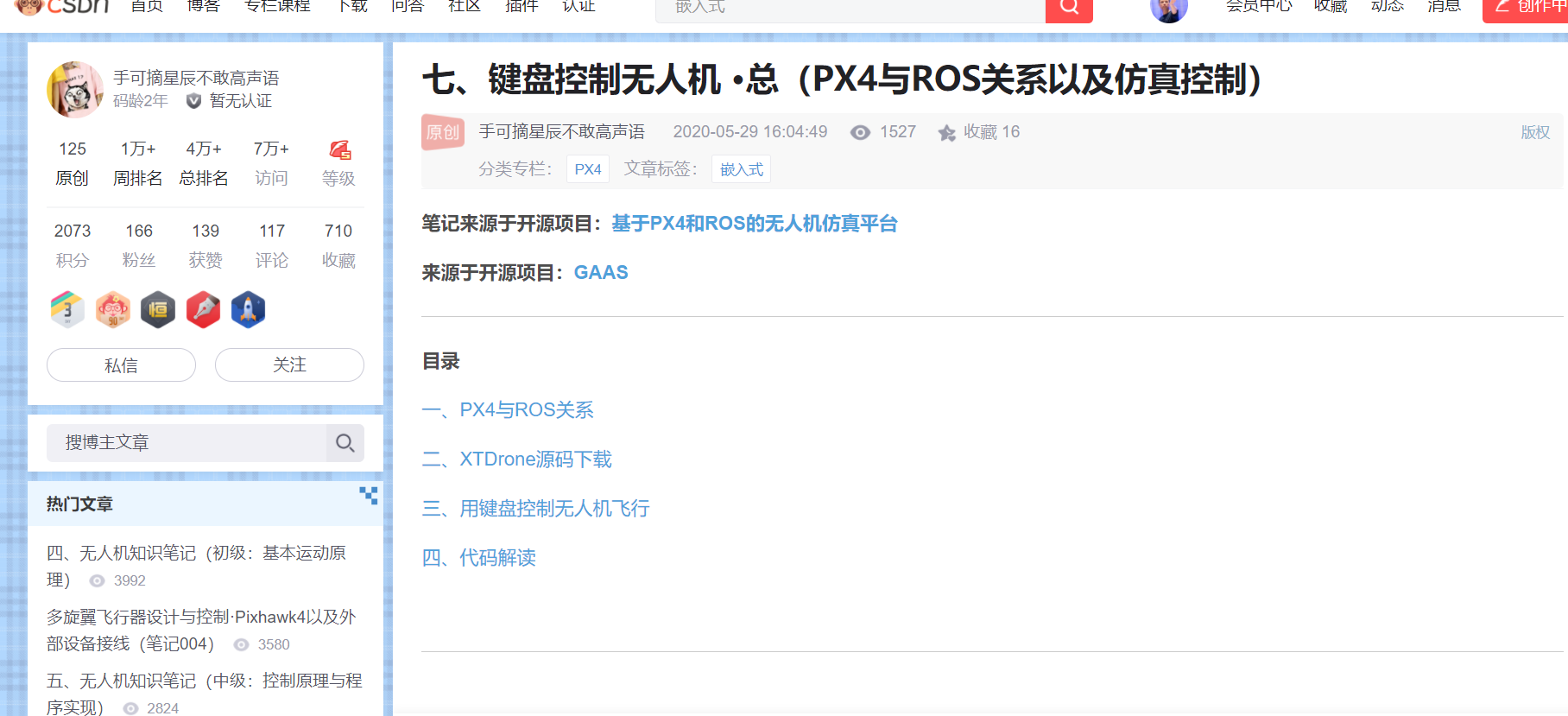Open the 插件 menu item
Viewport: 1568px width, 716px height.
tap(522, 7)
